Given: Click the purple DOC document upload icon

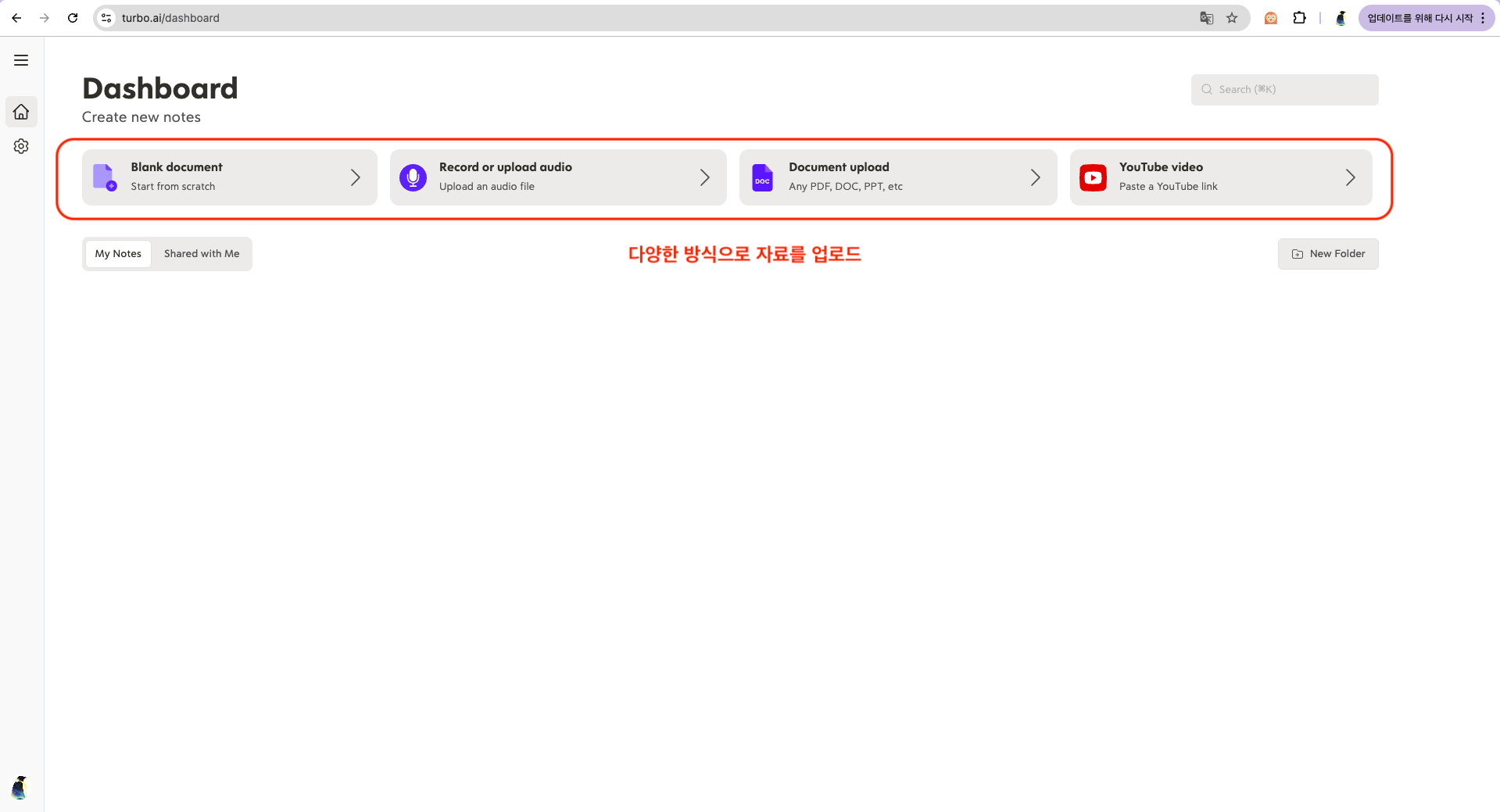Looking at the screenshot, I should point(761,177).
